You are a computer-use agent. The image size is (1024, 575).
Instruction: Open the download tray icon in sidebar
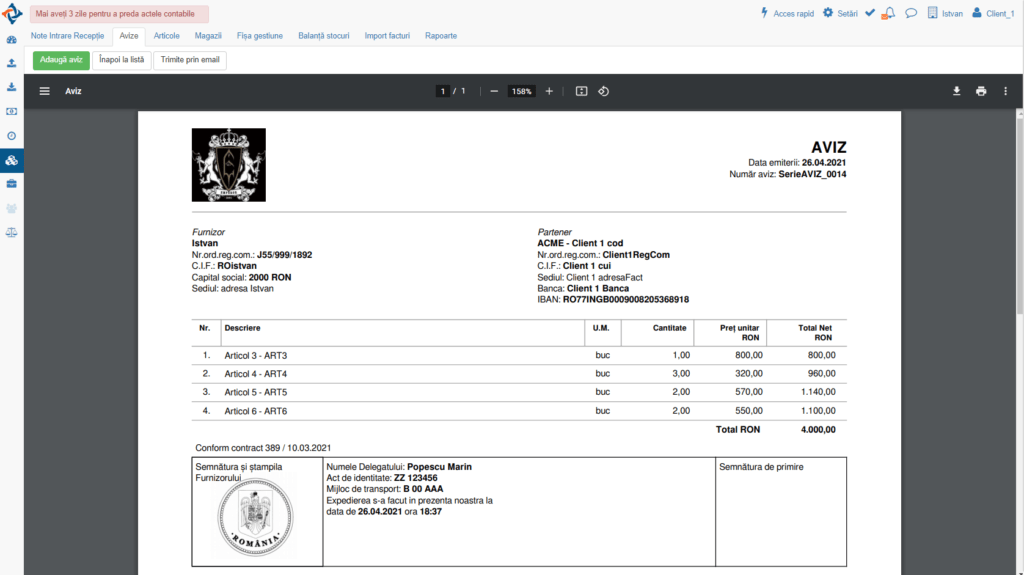[11, 87]
